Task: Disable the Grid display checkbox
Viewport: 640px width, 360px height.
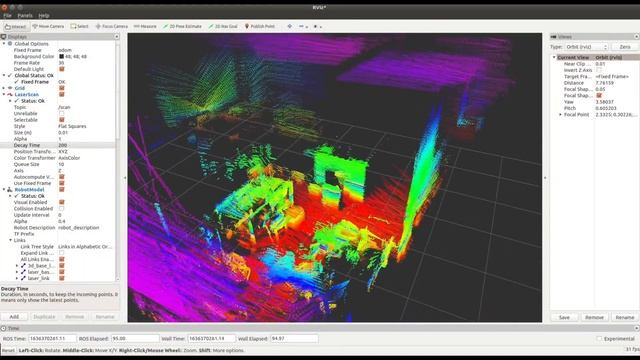Action: pyautogui.click(x=62, y=88)
